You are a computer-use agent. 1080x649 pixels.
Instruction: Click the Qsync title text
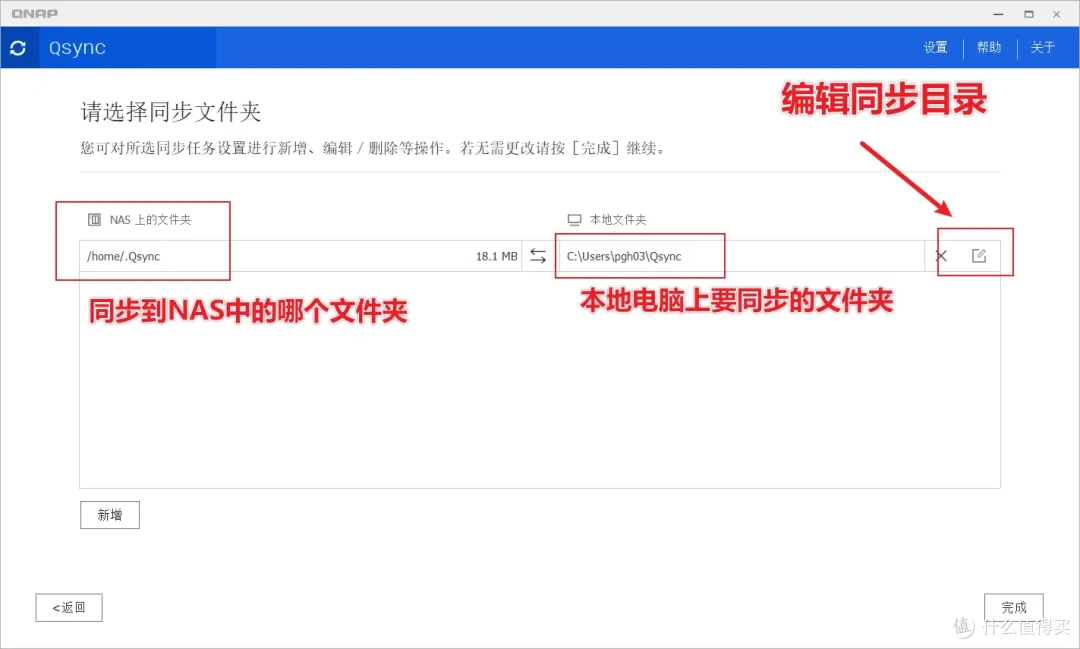(x=77, y=48)
